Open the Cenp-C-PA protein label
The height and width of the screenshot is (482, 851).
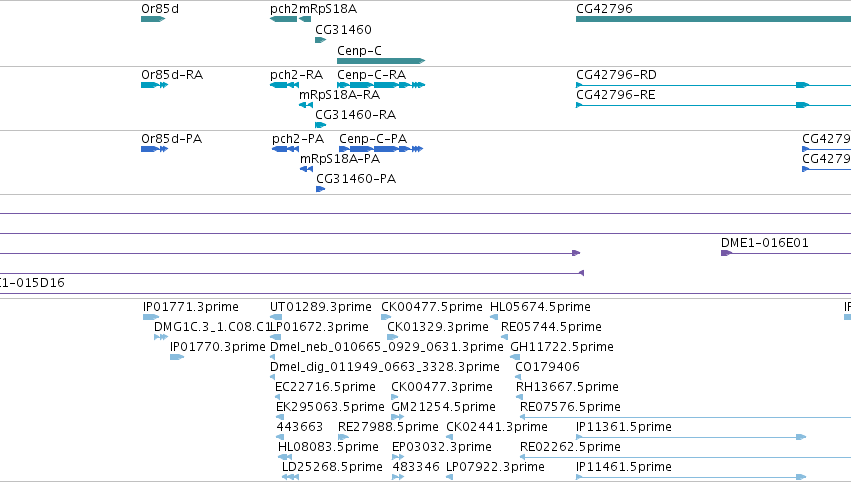click(x=373, y=139)
